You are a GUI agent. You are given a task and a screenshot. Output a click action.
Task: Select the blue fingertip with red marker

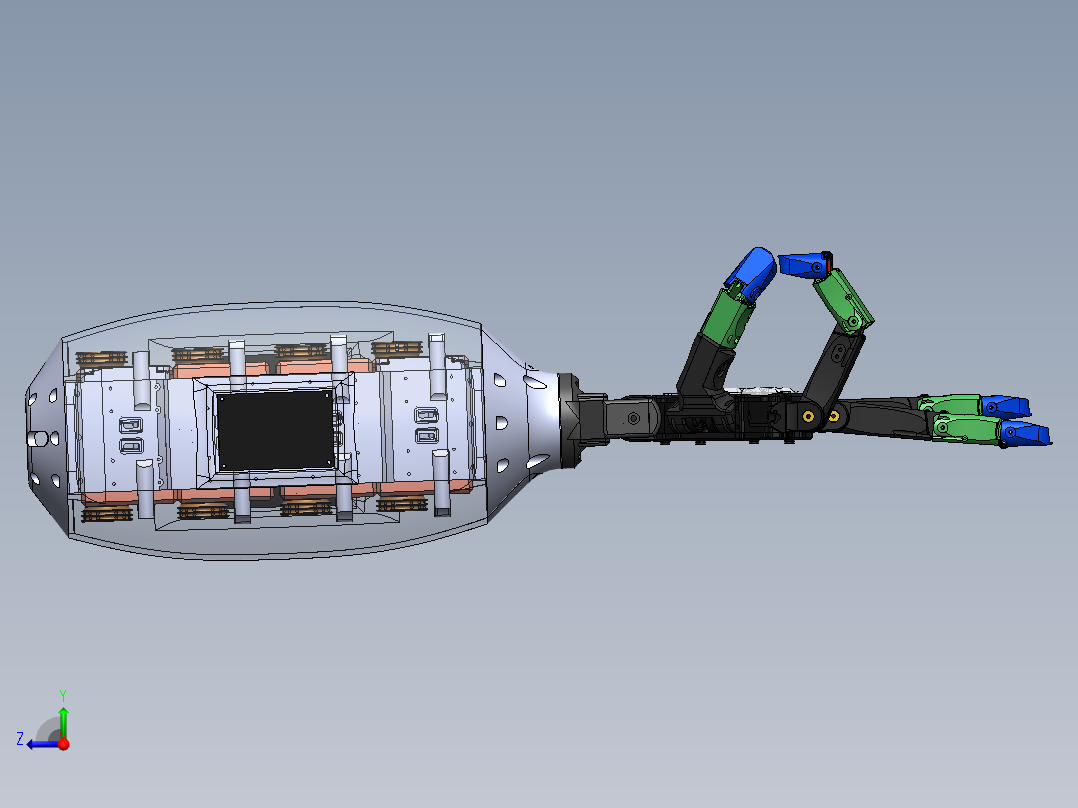tap(806, 265)
